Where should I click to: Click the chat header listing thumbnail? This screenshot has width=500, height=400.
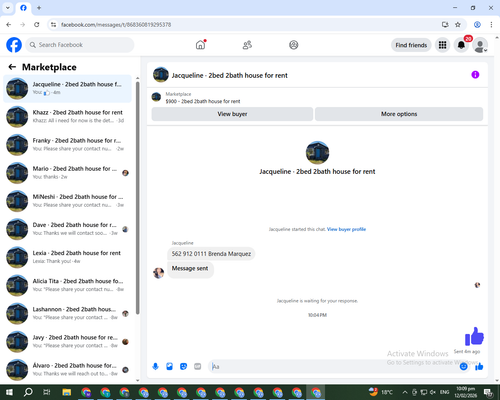point(161,75)
